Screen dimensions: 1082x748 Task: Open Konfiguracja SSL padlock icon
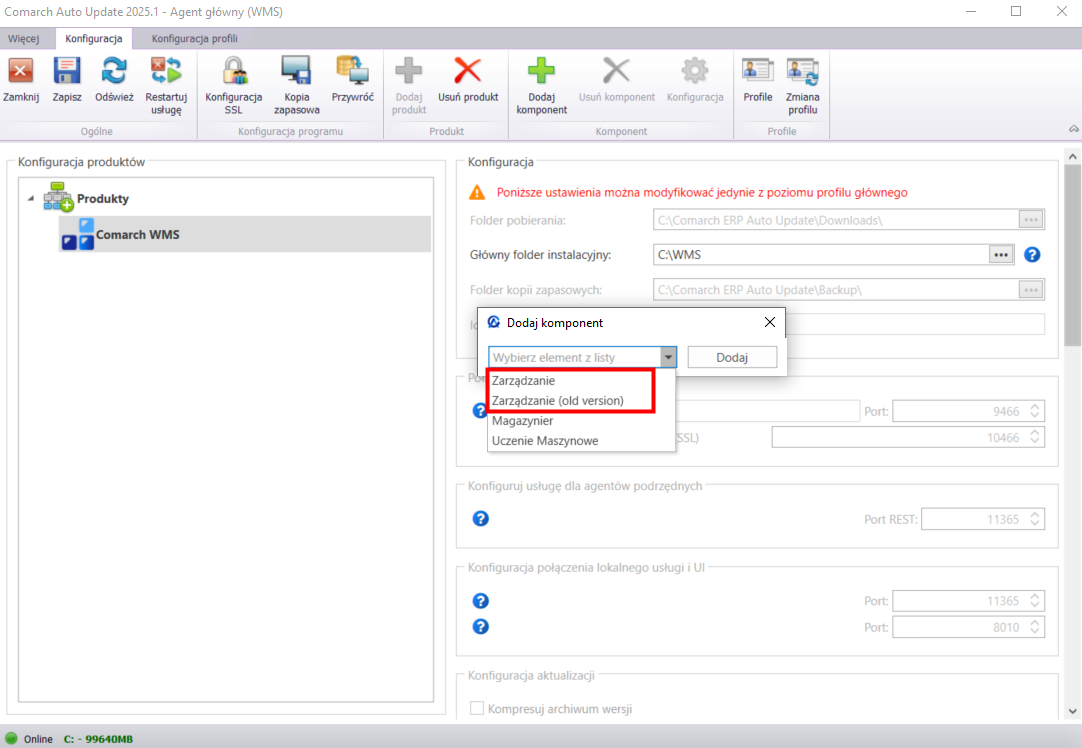point(234,71)
